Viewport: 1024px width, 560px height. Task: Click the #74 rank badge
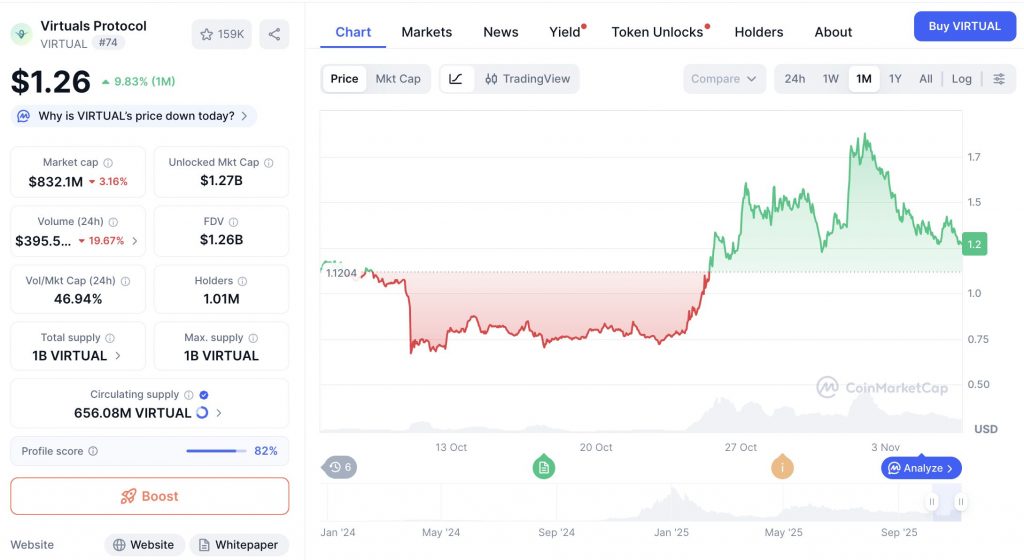coord(108,42)
